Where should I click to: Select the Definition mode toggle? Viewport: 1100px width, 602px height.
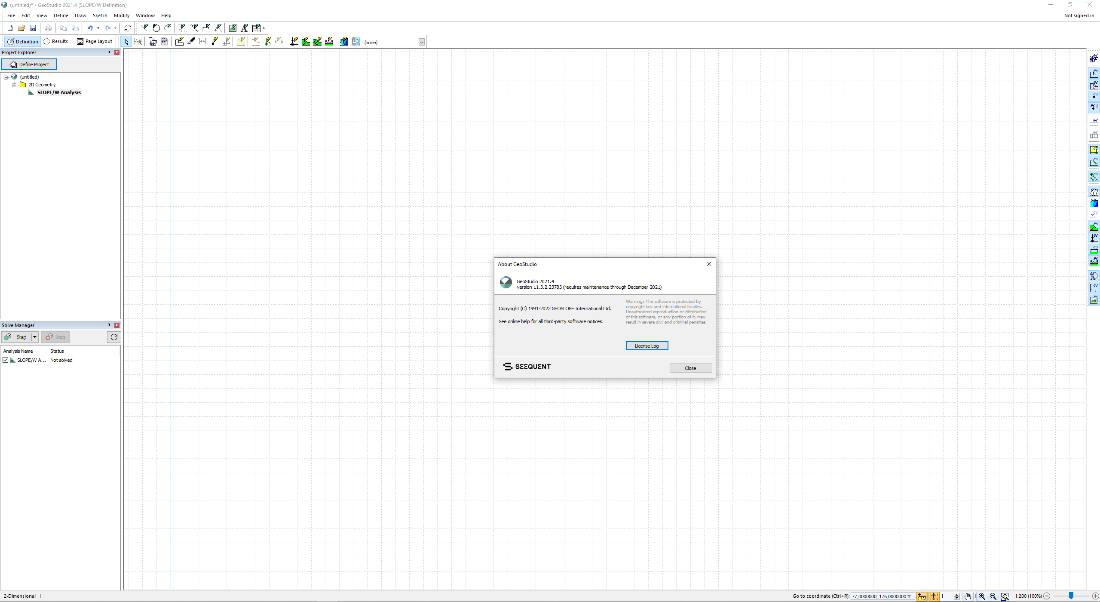(x=25, y=41)
